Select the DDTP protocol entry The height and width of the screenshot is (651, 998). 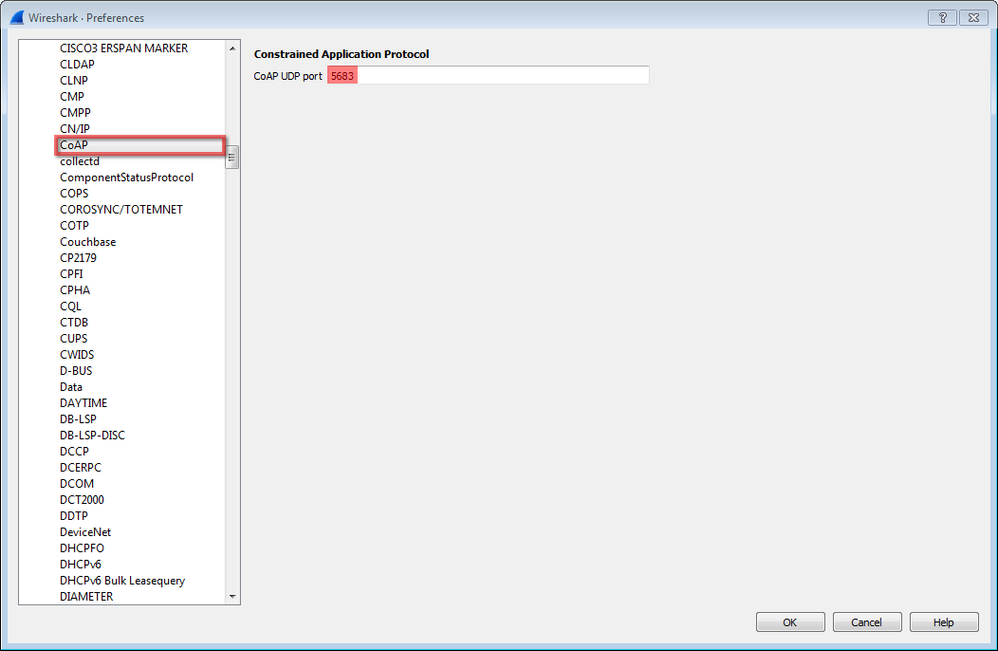[74, 515]
